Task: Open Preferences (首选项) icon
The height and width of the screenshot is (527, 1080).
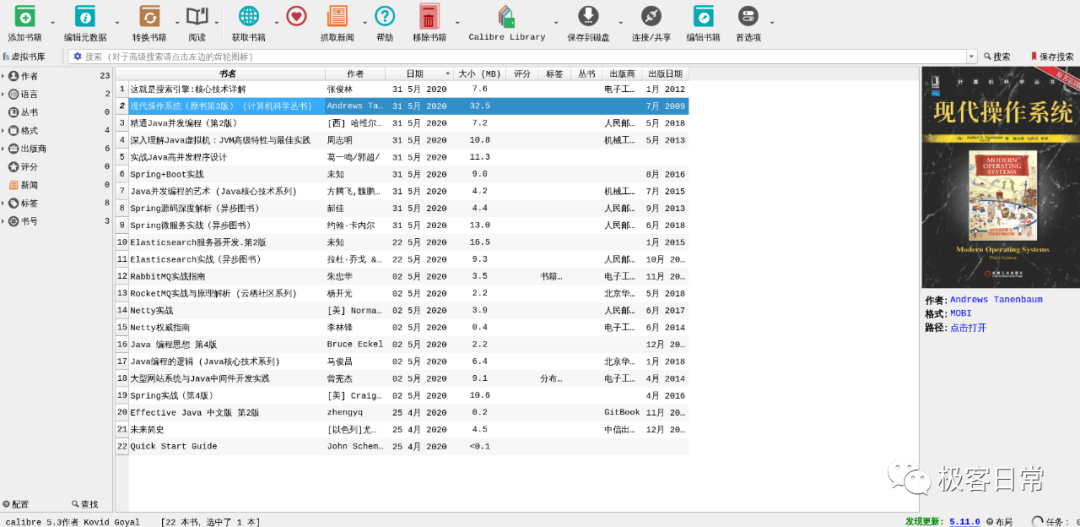Action: point(748,15)
